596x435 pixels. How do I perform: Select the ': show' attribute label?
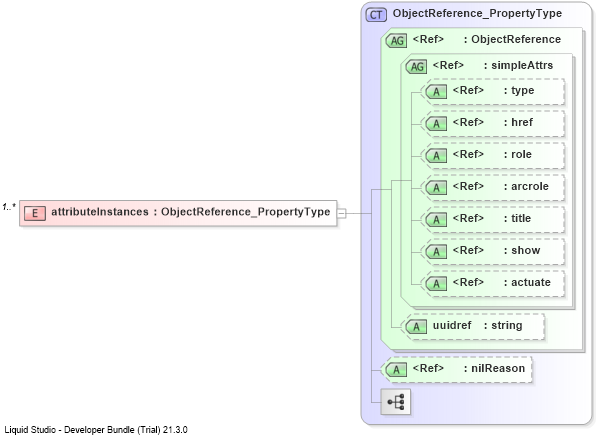pos(522,250)
